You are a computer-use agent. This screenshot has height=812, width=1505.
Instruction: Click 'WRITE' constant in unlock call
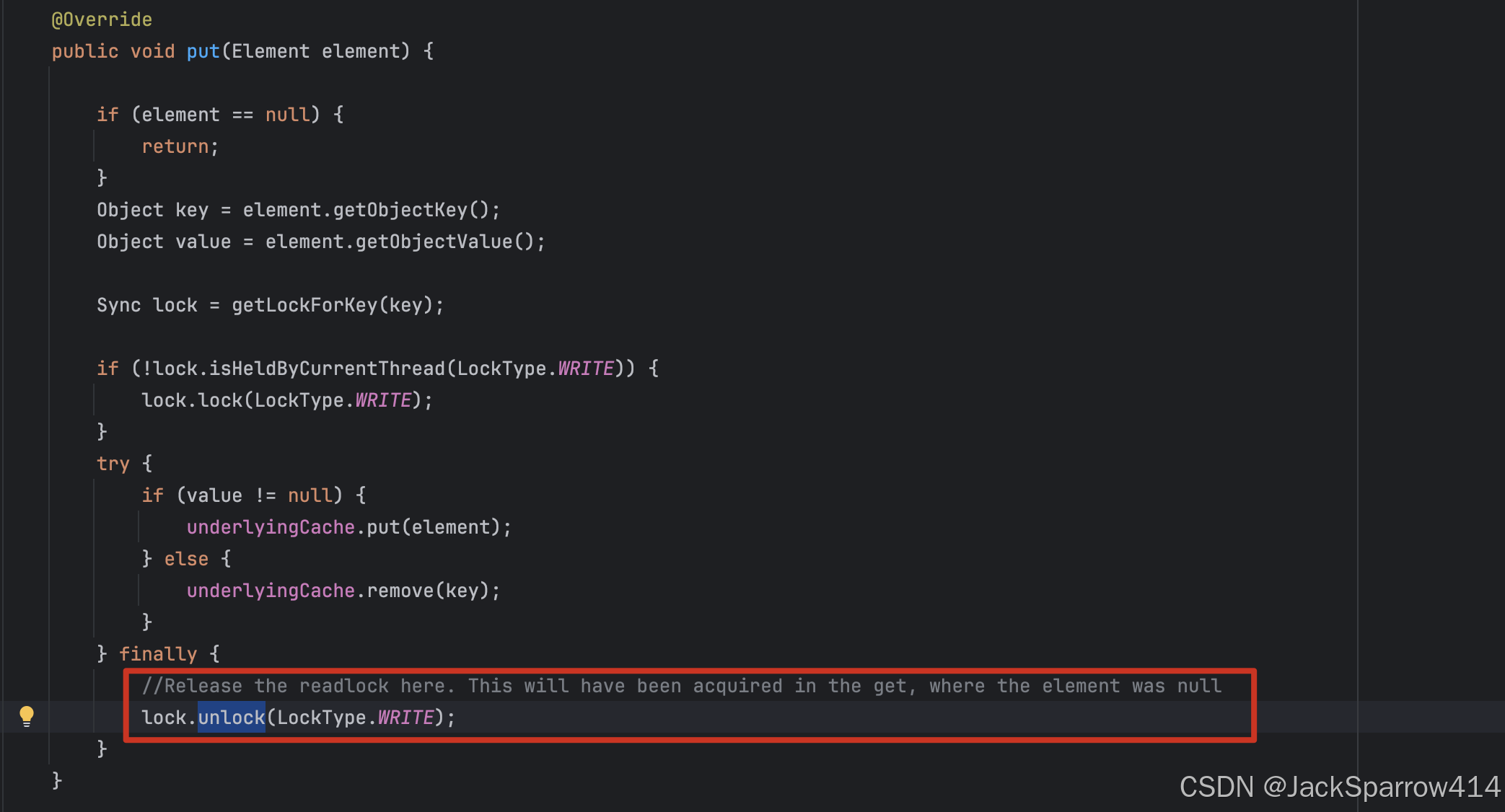pyautogui.click(x=405, y=718)
